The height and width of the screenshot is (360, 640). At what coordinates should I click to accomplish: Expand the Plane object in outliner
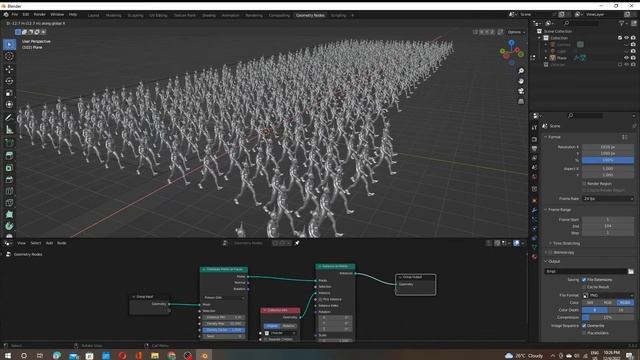tap(546, 58)
